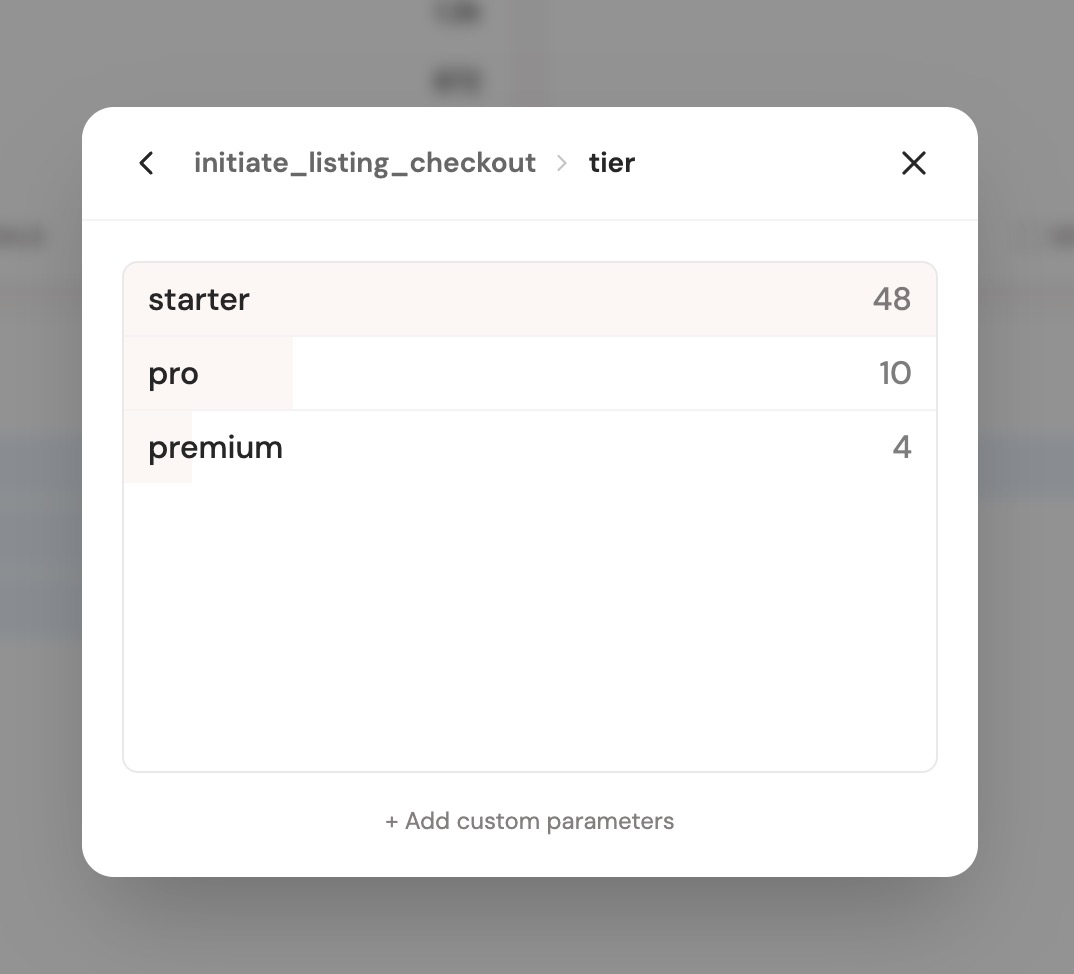
Task: Open Add custom parameters
Action: click(538, 821)
